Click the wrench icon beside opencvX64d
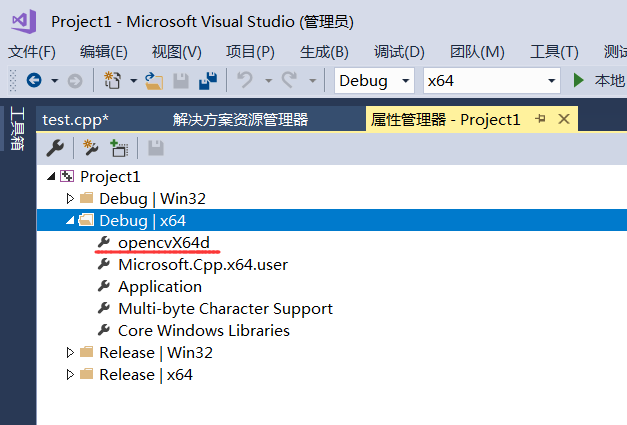 pos(104,242)
